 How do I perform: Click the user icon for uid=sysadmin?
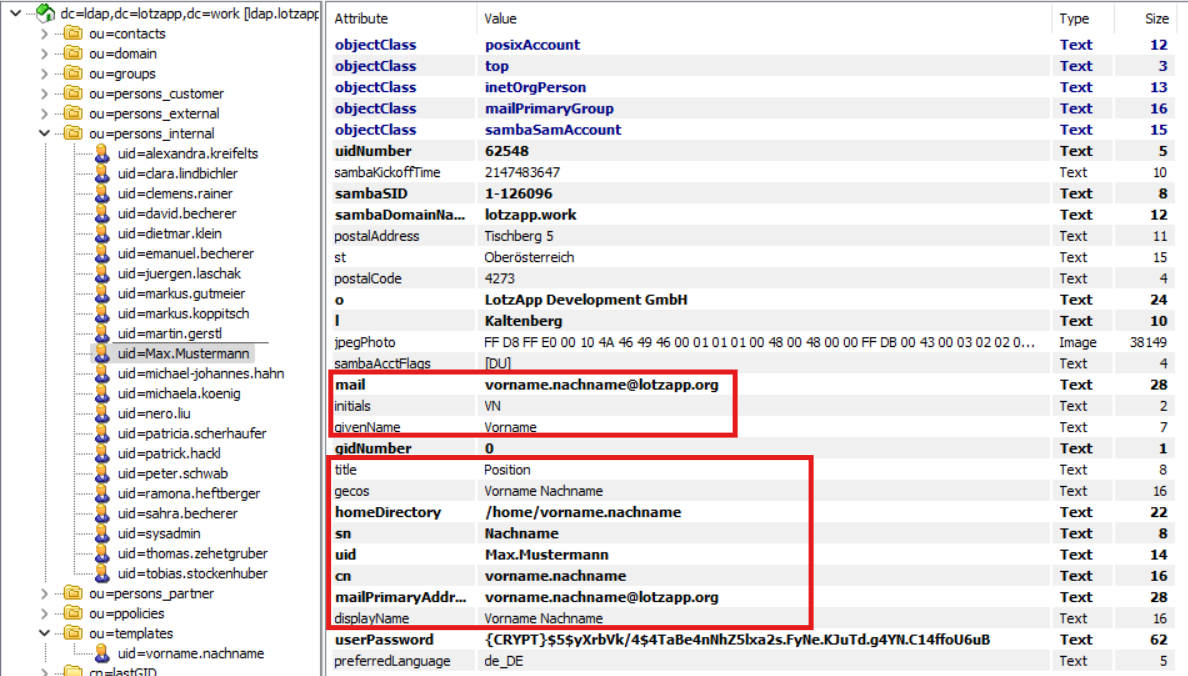(102, 533)
